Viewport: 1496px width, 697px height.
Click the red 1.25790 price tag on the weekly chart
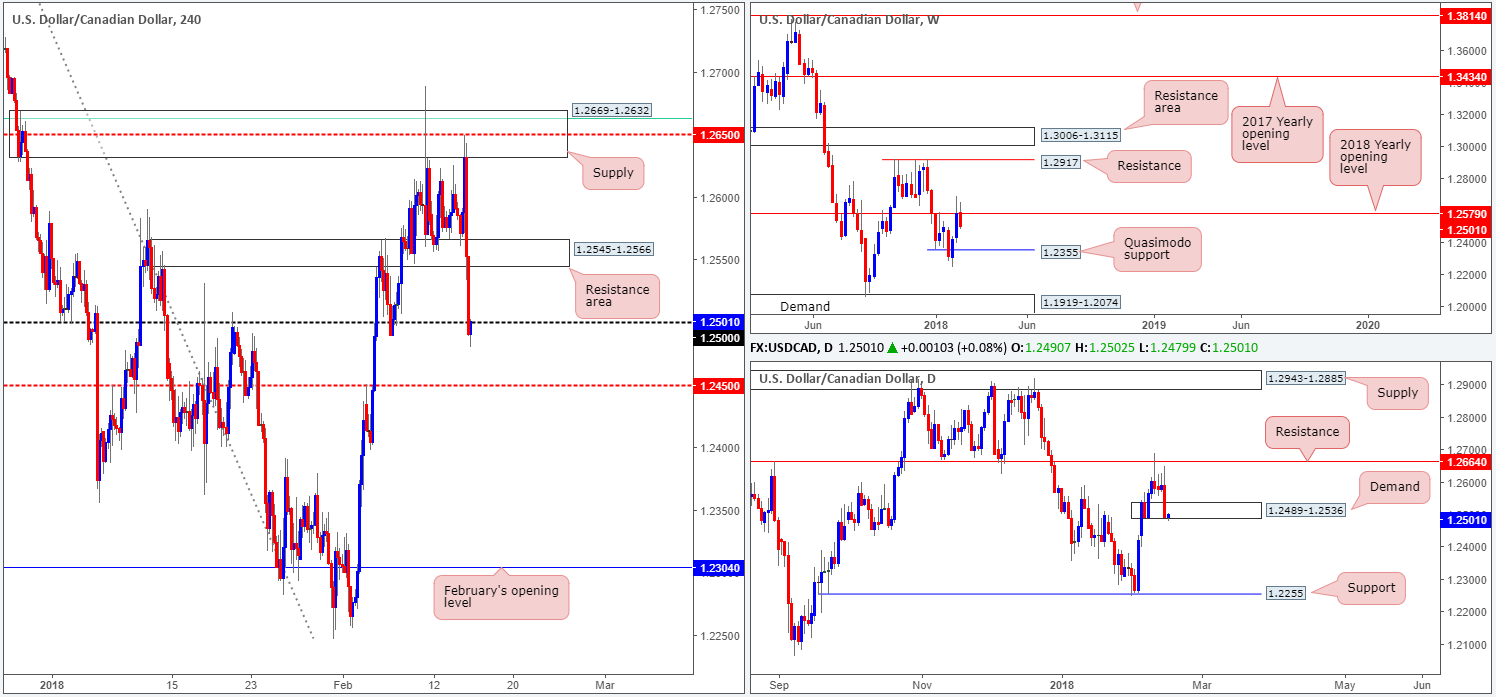click(x=1467, y=214)
